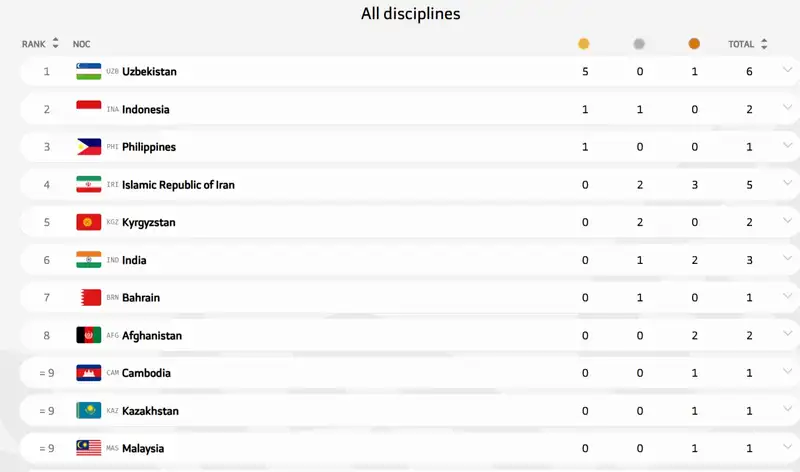Click the Afghanistan flag icon
The height and width of the screenshot is (472, 800).
coord(88,335)
